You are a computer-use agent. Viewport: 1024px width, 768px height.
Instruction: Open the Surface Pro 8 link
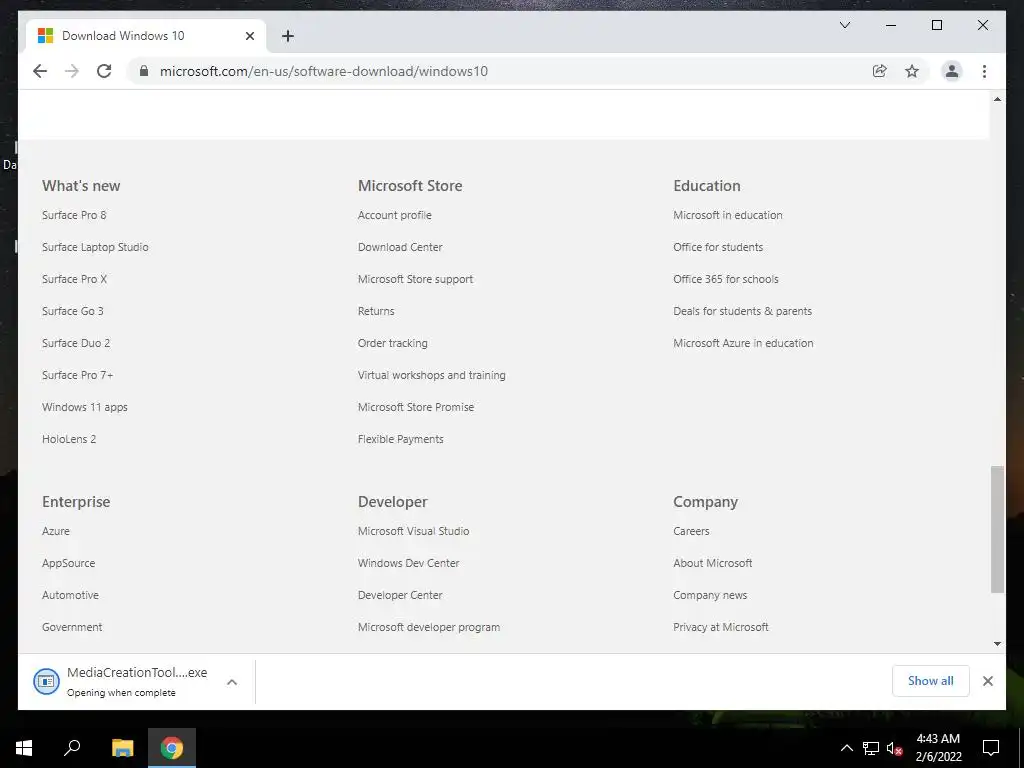coord(74,215)
